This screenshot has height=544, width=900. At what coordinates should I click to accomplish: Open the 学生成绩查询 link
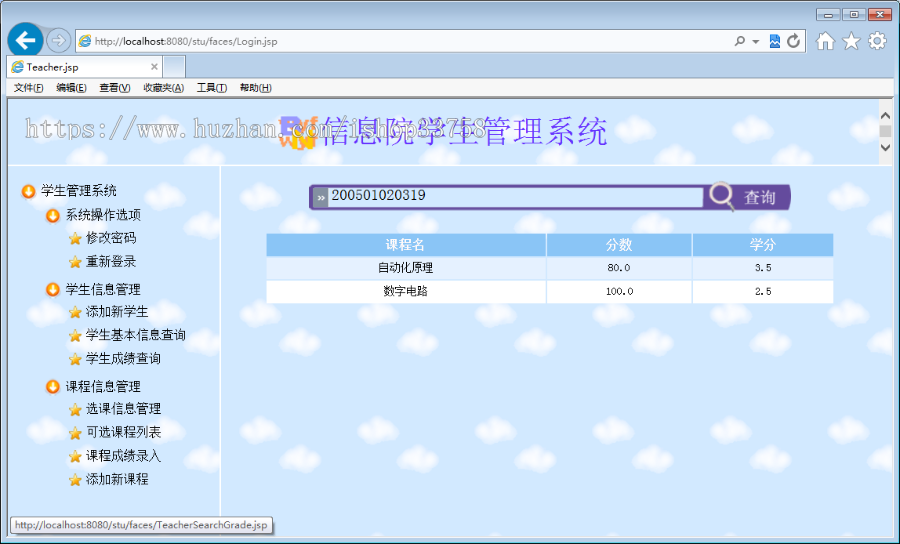click(x=123, y=359)
